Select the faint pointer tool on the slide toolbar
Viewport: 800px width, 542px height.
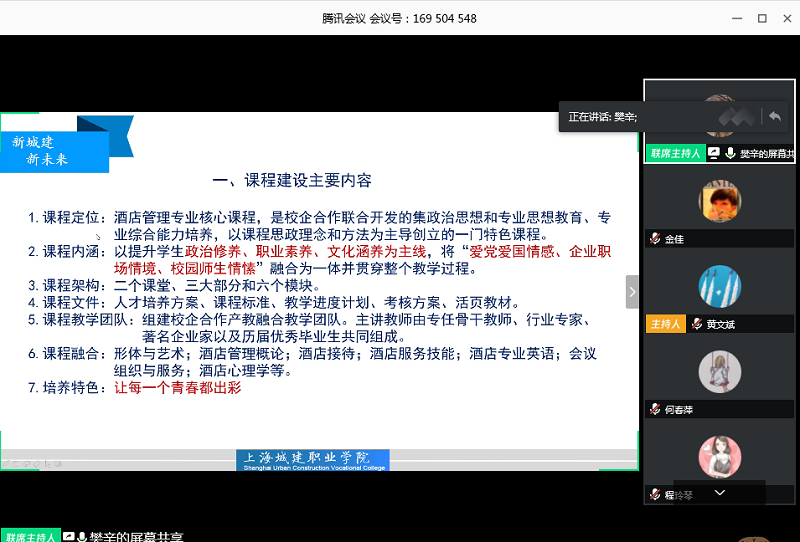point(47,464)
